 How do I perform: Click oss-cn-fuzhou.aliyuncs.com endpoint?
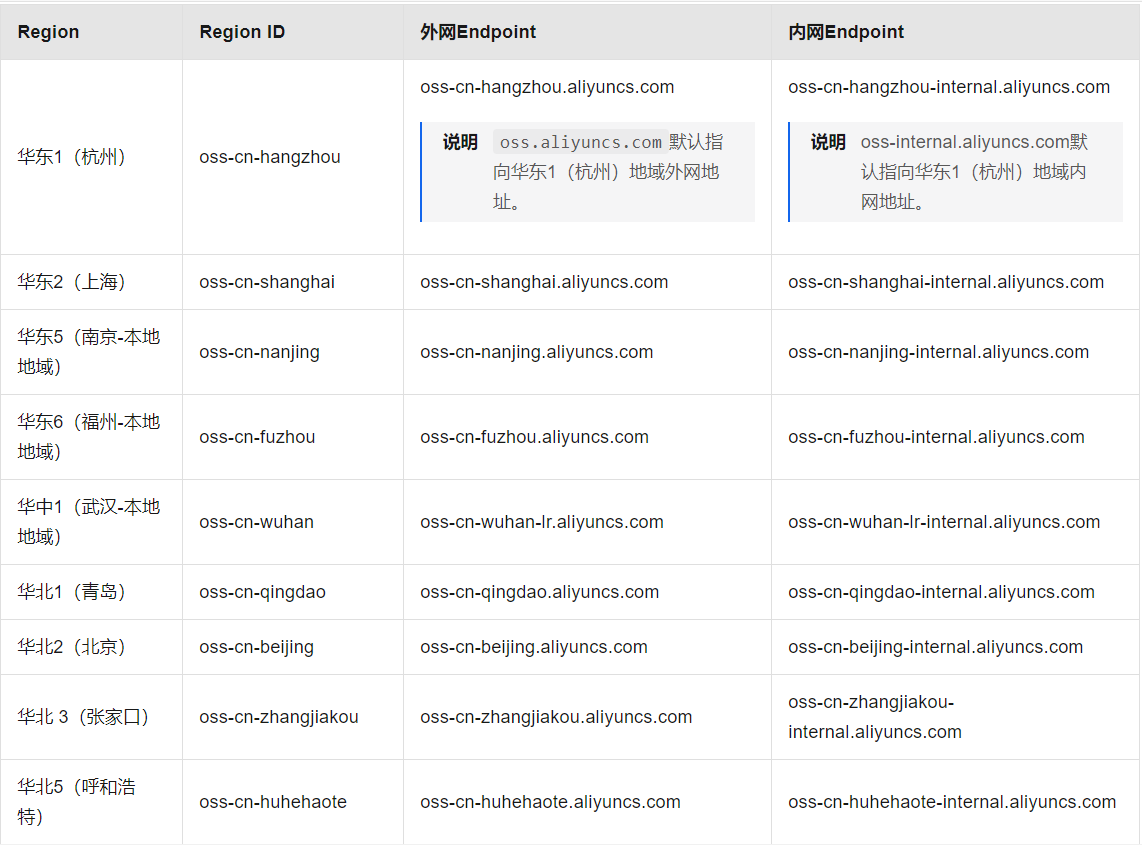coord(535,437)
